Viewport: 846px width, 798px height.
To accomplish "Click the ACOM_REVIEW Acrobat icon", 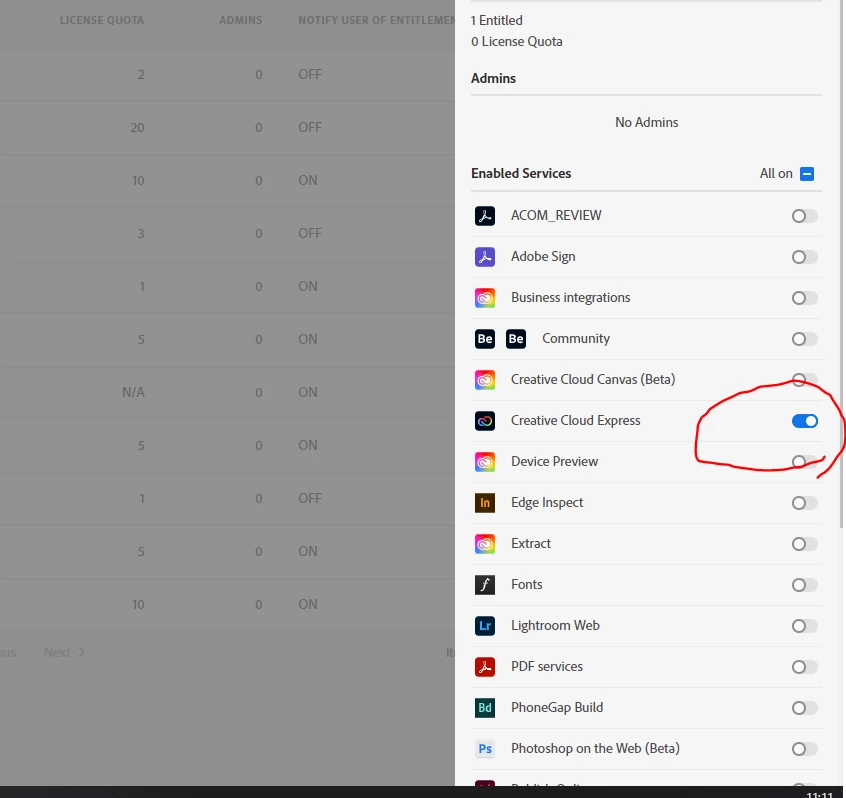I will pos(485,216).
